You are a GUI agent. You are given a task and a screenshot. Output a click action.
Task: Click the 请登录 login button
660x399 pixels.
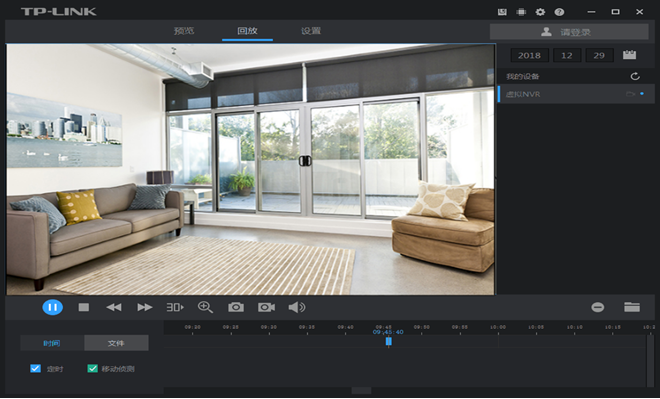[x=569, y=32]
